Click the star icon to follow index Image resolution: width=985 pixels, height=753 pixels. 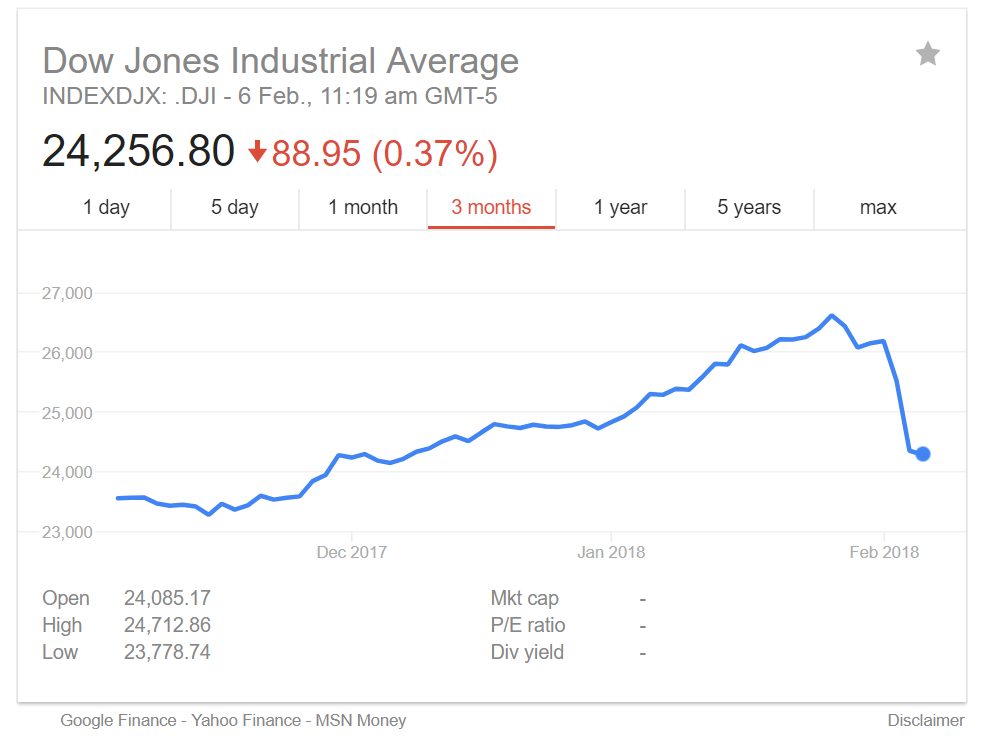[928, 54]
